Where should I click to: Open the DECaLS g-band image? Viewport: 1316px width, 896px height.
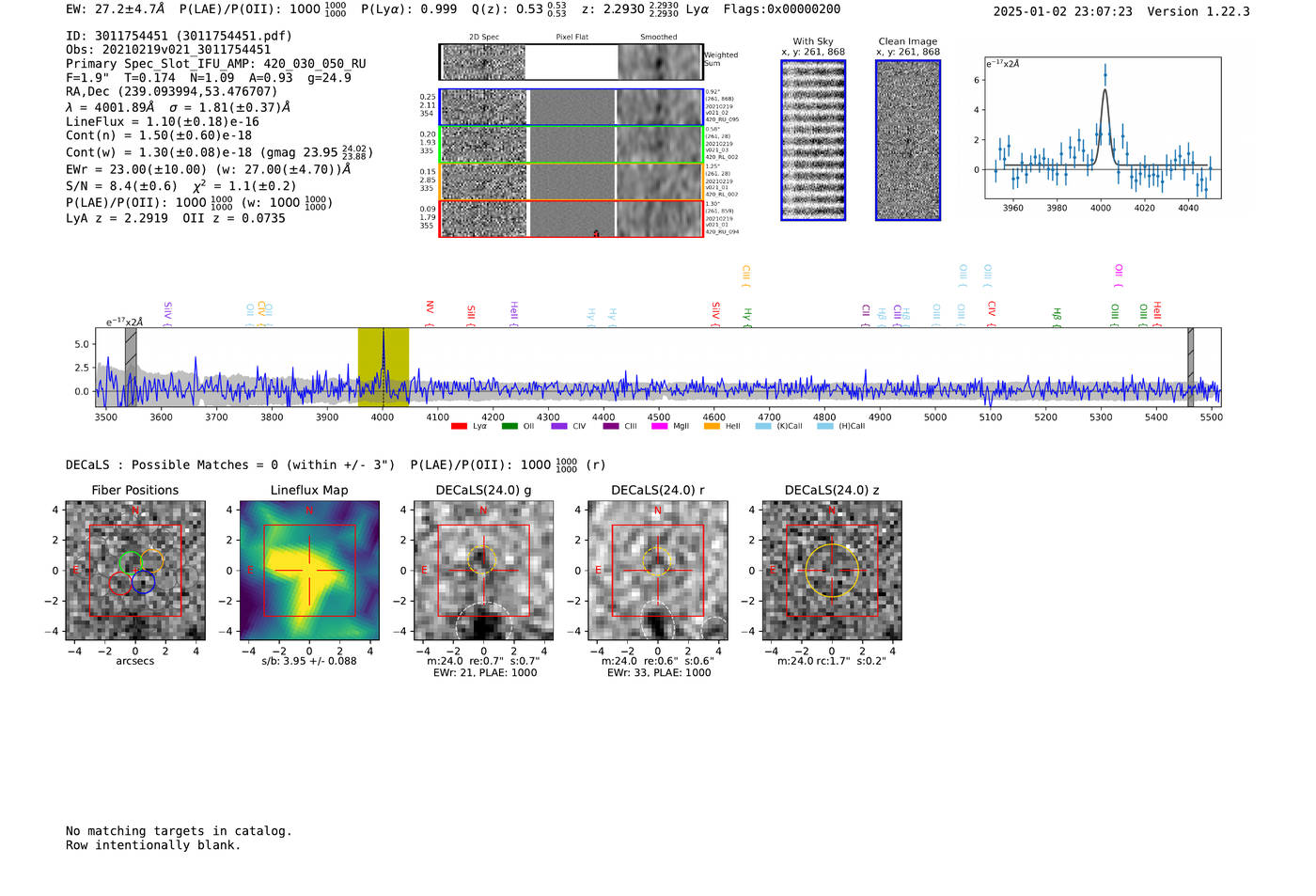coord(484,571)
